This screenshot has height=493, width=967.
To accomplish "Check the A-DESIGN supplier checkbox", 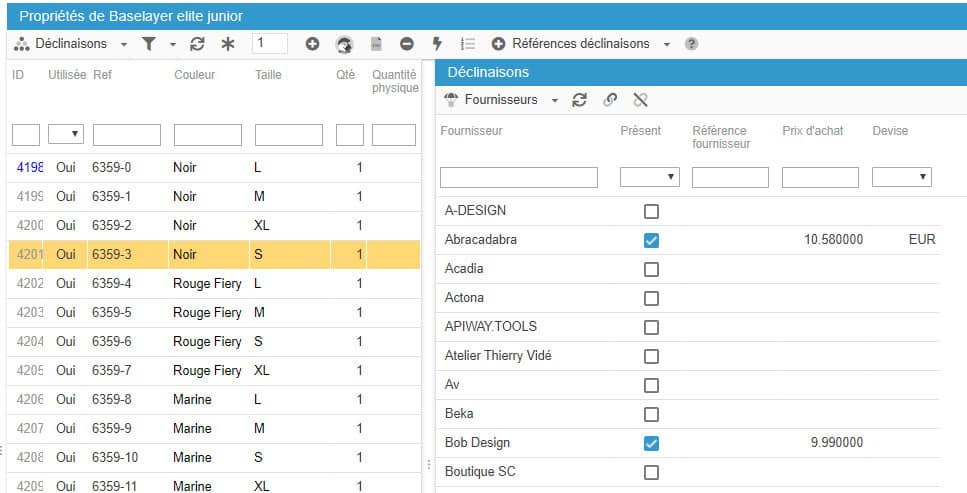I will point(651,211).
